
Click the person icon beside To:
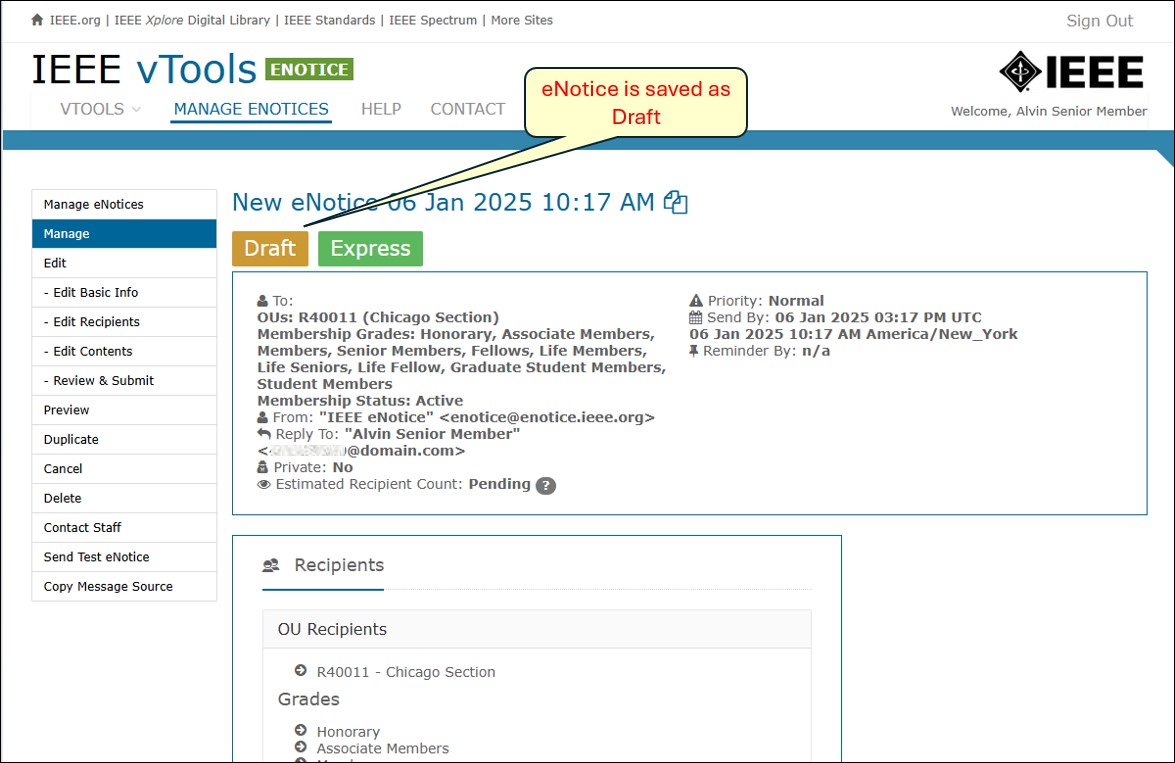(262, 301)
